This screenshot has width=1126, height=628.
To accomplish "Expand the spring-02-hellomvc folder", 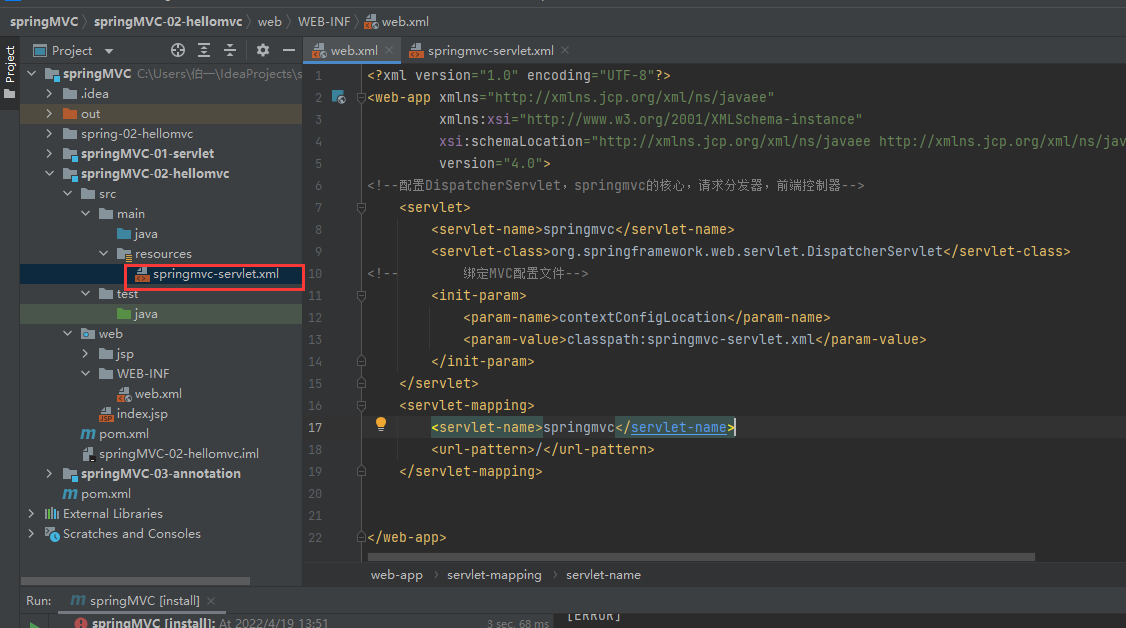I will (x=49, y=133).
